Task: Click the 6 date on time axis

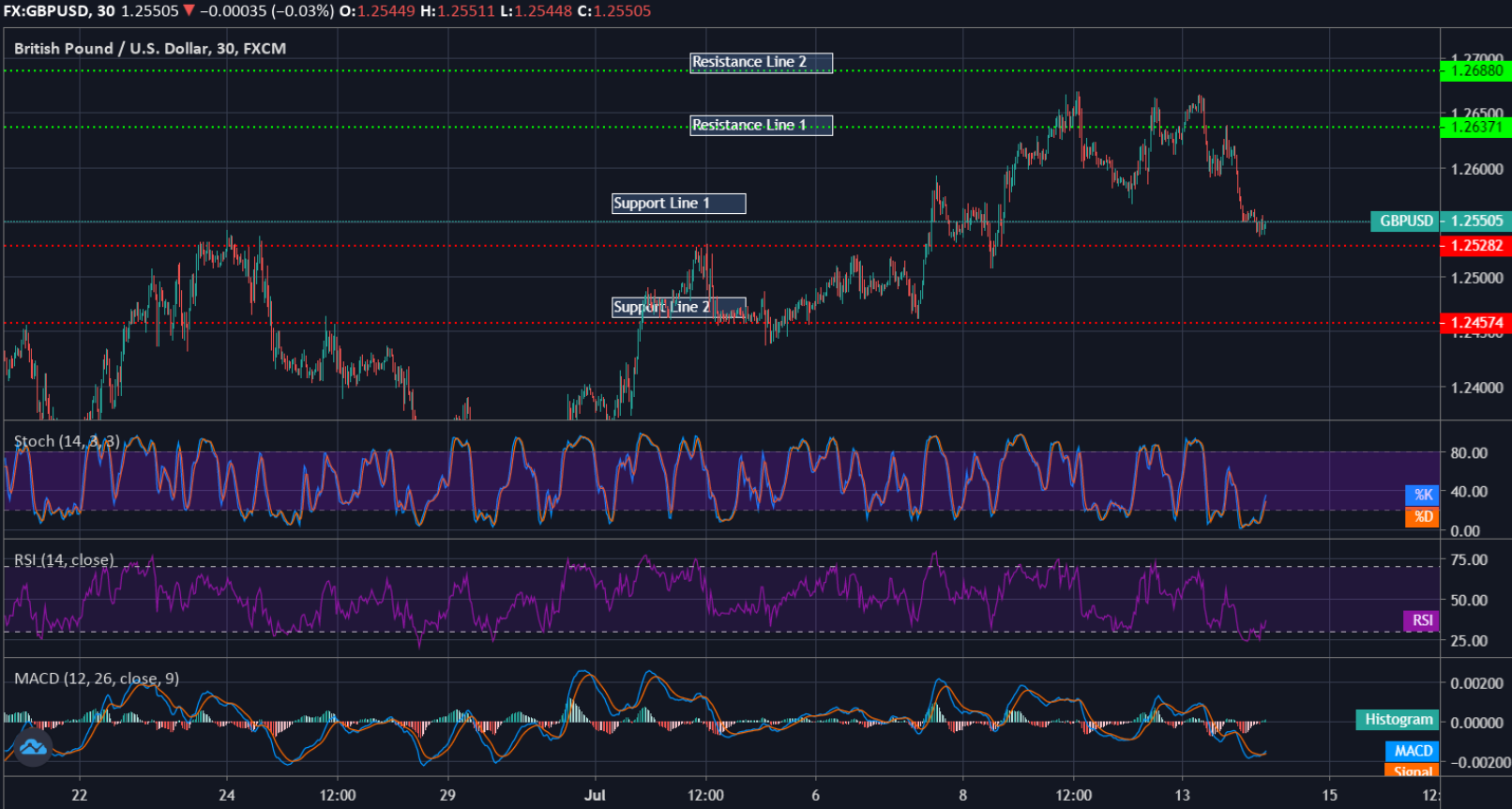Action: (x=816, y=795)
